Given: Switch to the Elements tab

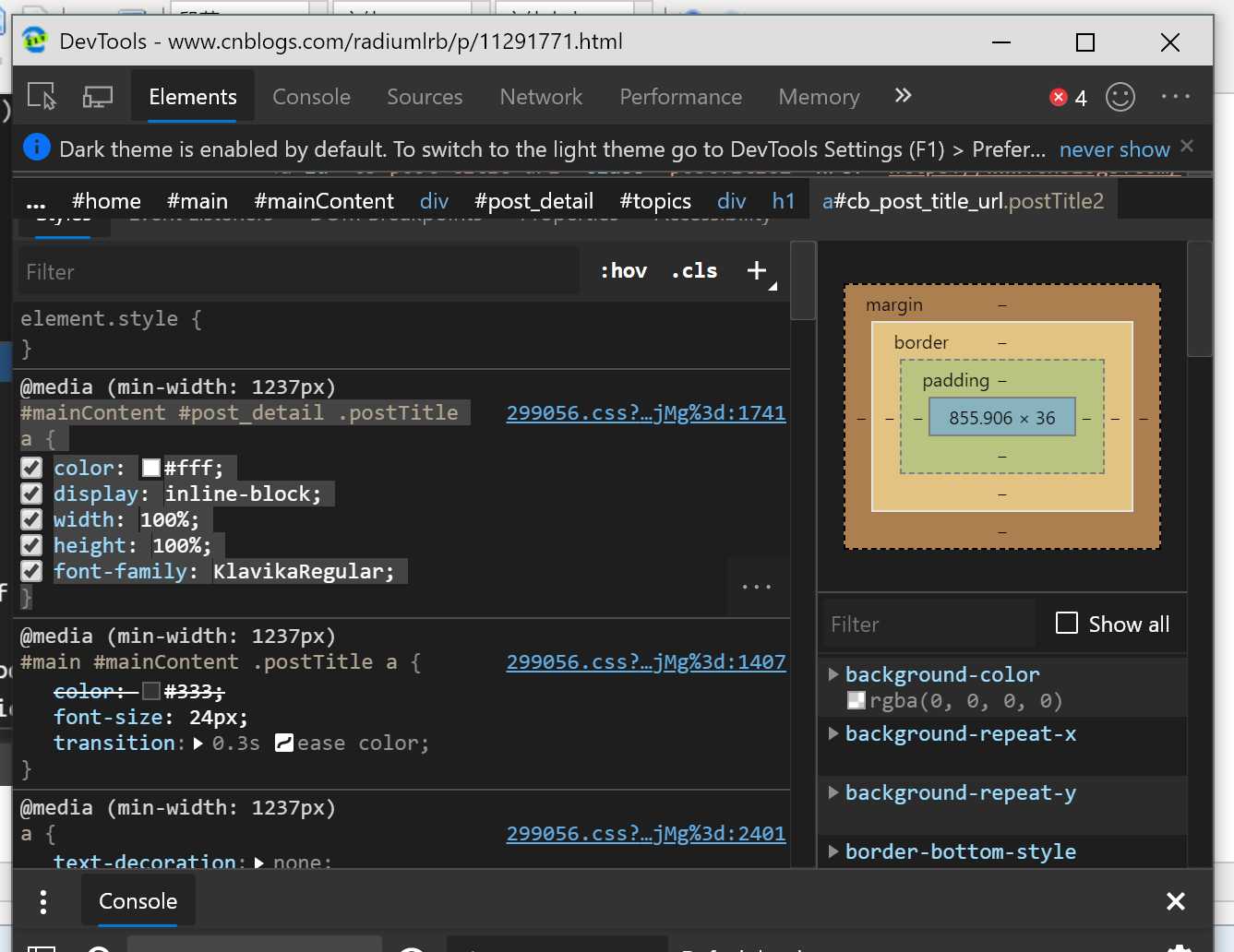Looking at the screenshot, I should [193, 97].
